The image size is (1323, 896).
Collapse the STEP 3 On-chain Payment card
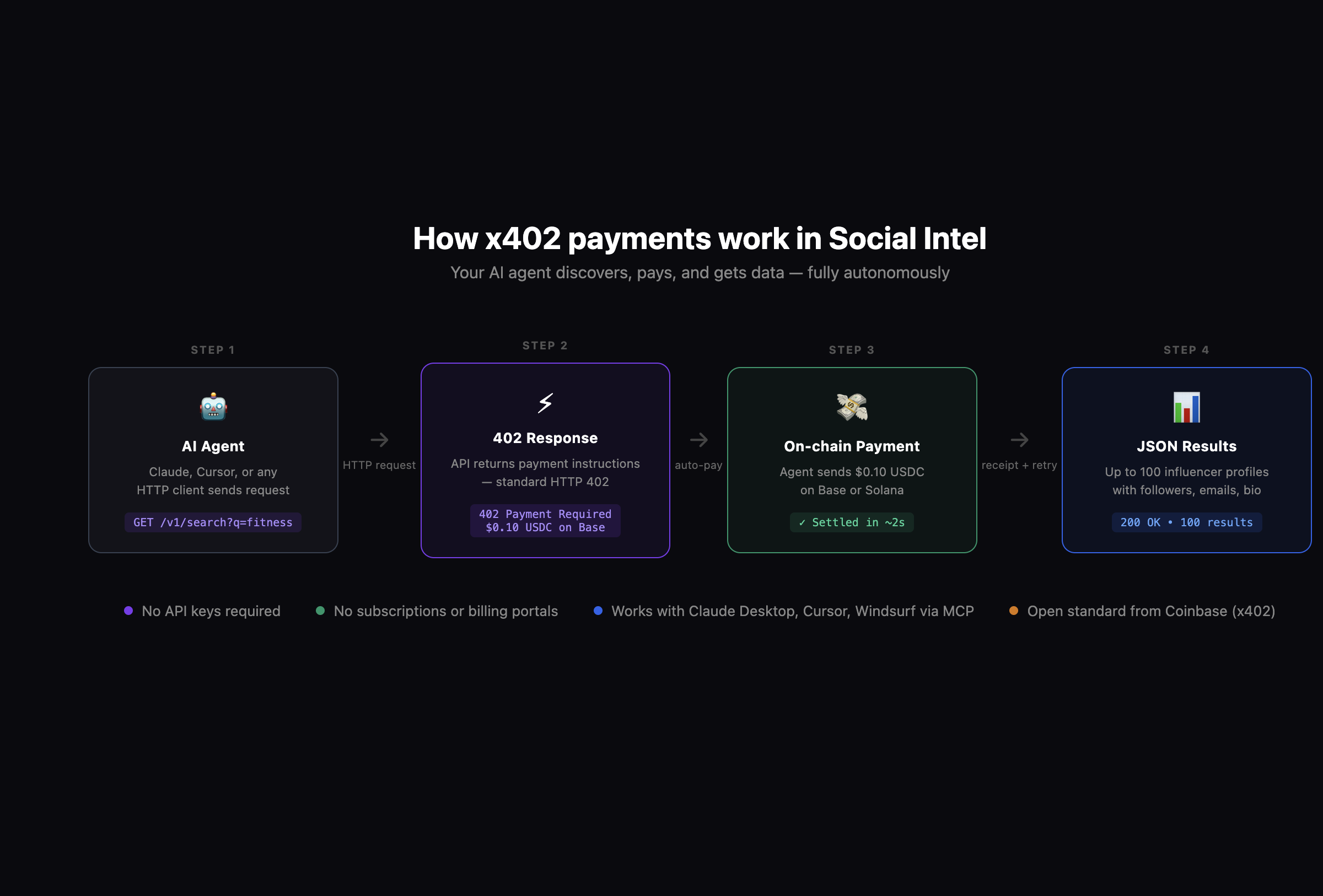coord(852,458)
